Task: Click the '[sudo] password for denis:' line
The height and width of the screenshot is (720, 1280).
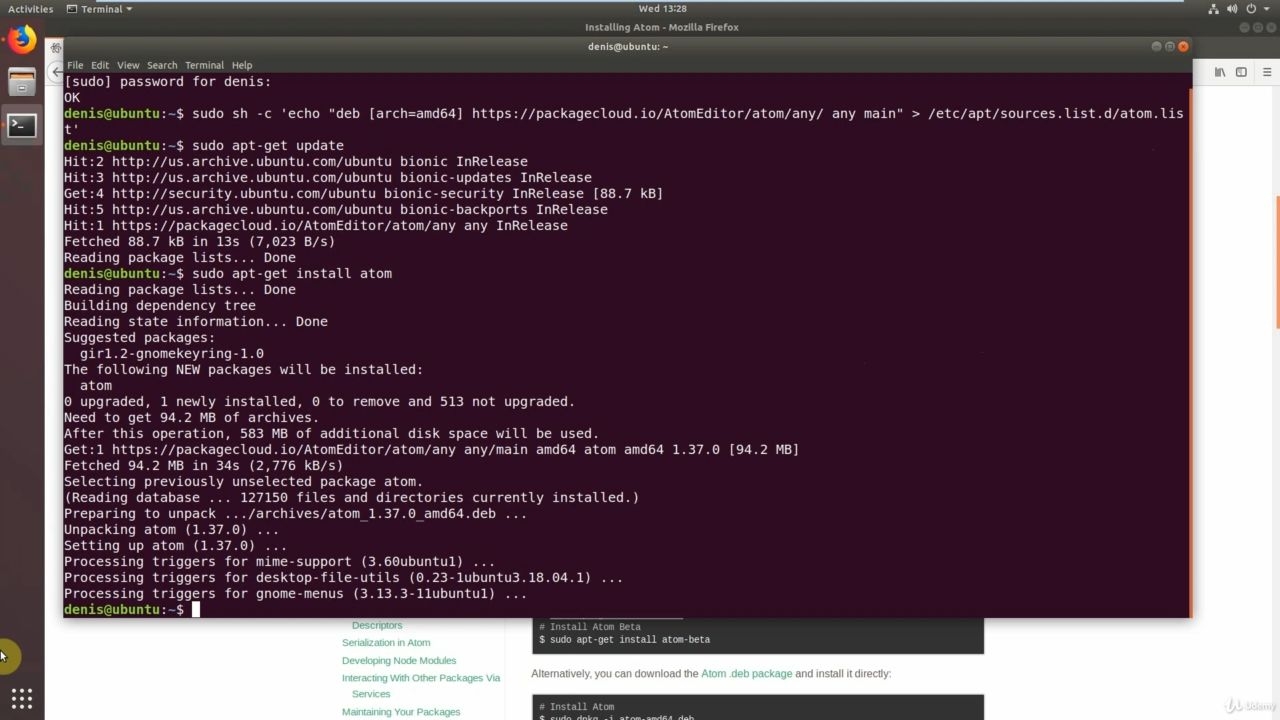Action: [x=168, y=82]
